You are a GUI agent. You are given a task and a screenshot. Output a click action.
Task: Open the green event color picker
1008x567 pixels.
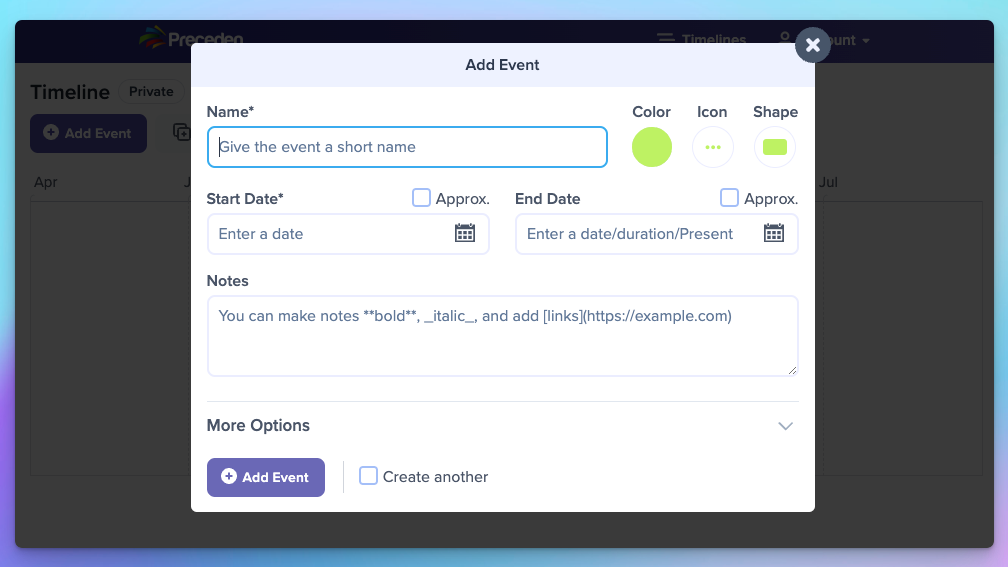652,147
